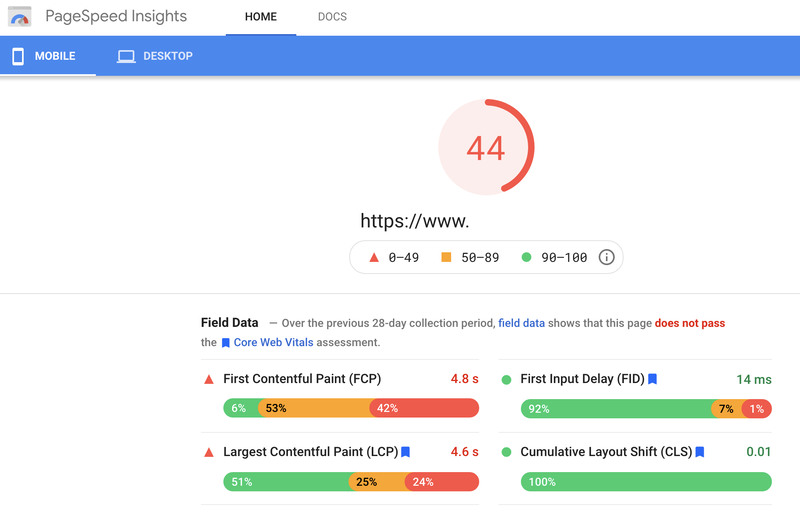Image resolution: width=800 pixels, height=511 pixels.
Task: Click the First Contentful Paint (FCP) label
Action: pos(302,379)
